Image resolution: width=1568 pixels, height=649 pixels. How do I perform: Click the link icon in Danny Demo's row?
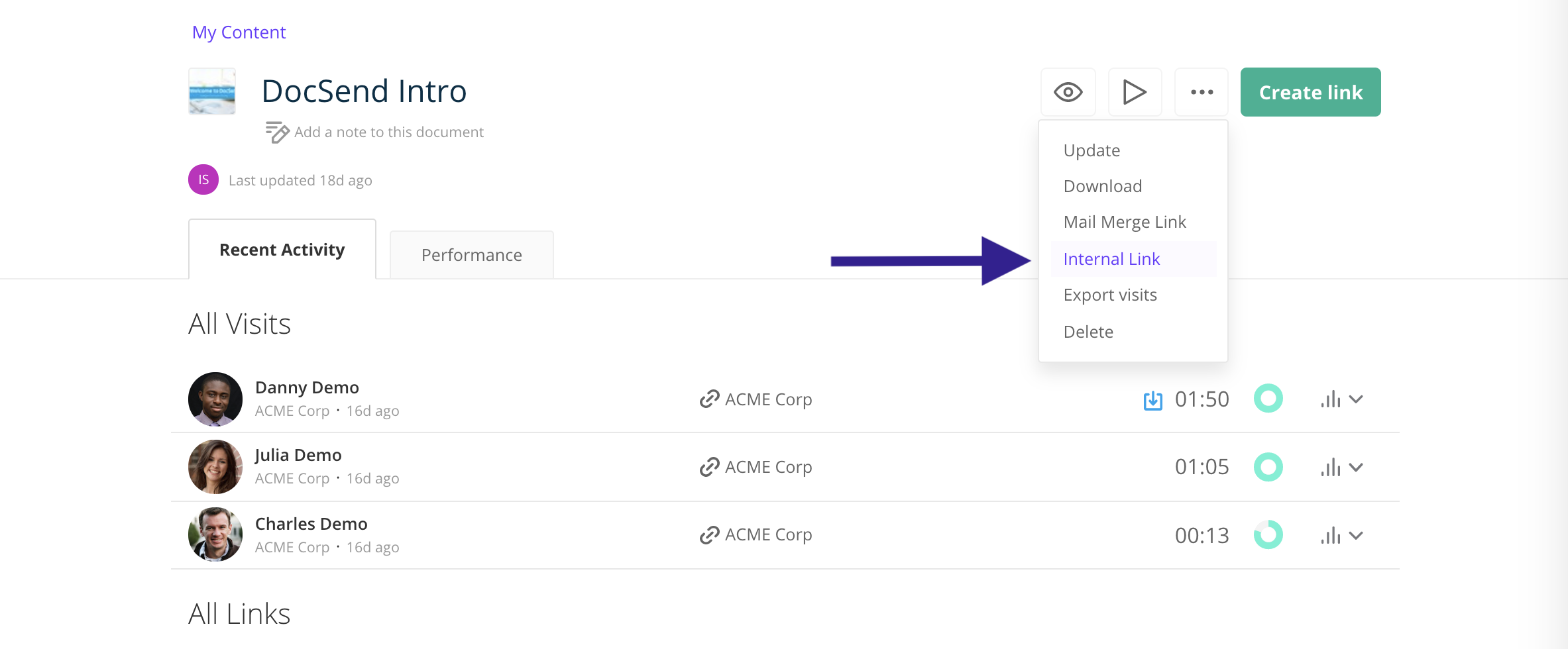(709, 399)
